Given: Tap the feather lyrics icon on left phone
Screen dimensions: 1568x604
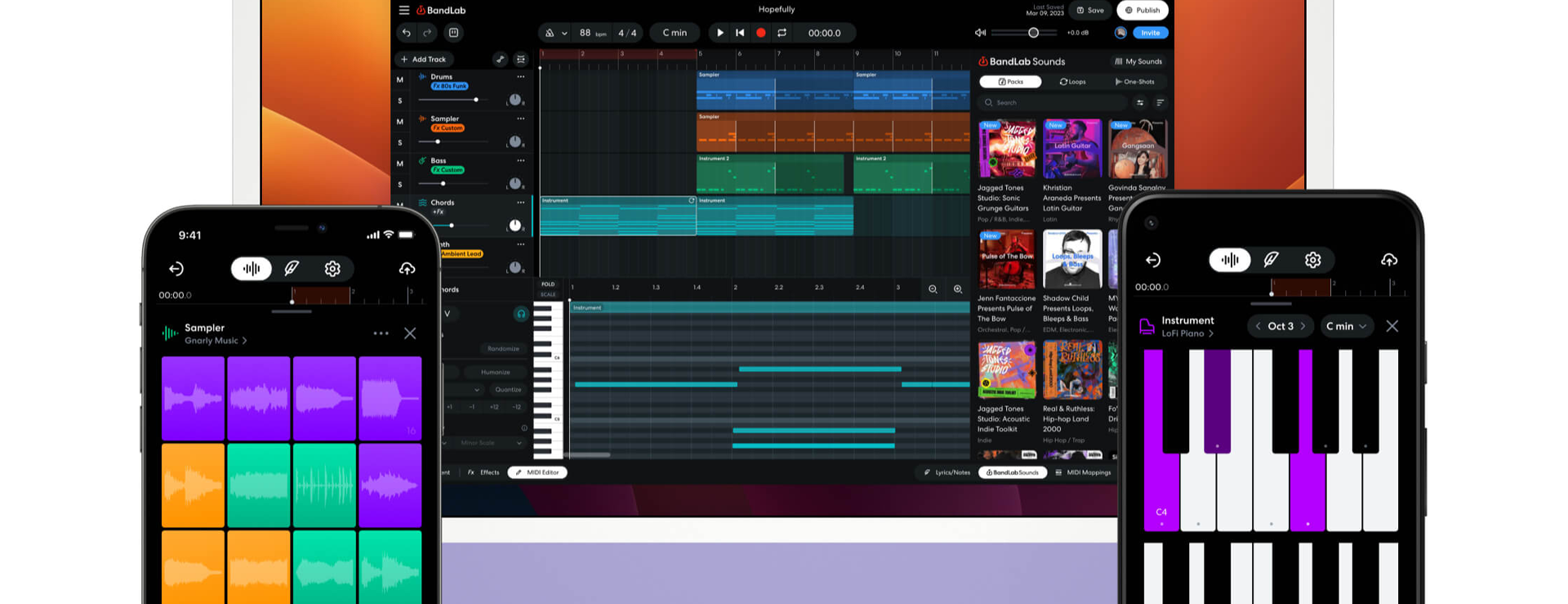Looking at the screenshot, I should (x=292, y=268).
